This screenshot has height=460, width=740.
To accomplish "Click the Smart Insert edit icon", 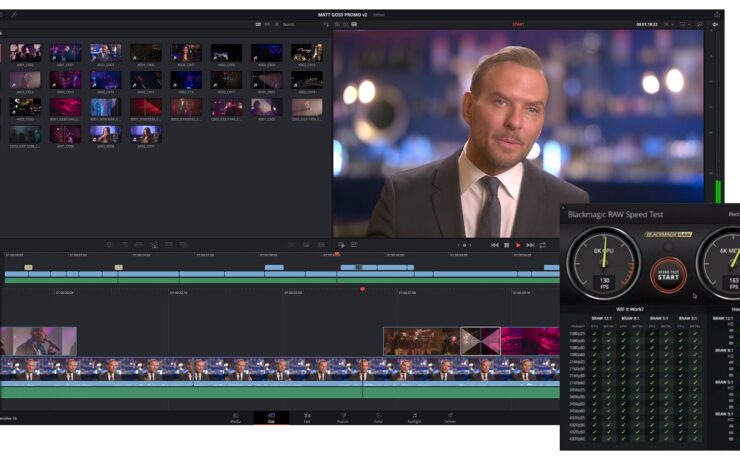I will 109,245.
